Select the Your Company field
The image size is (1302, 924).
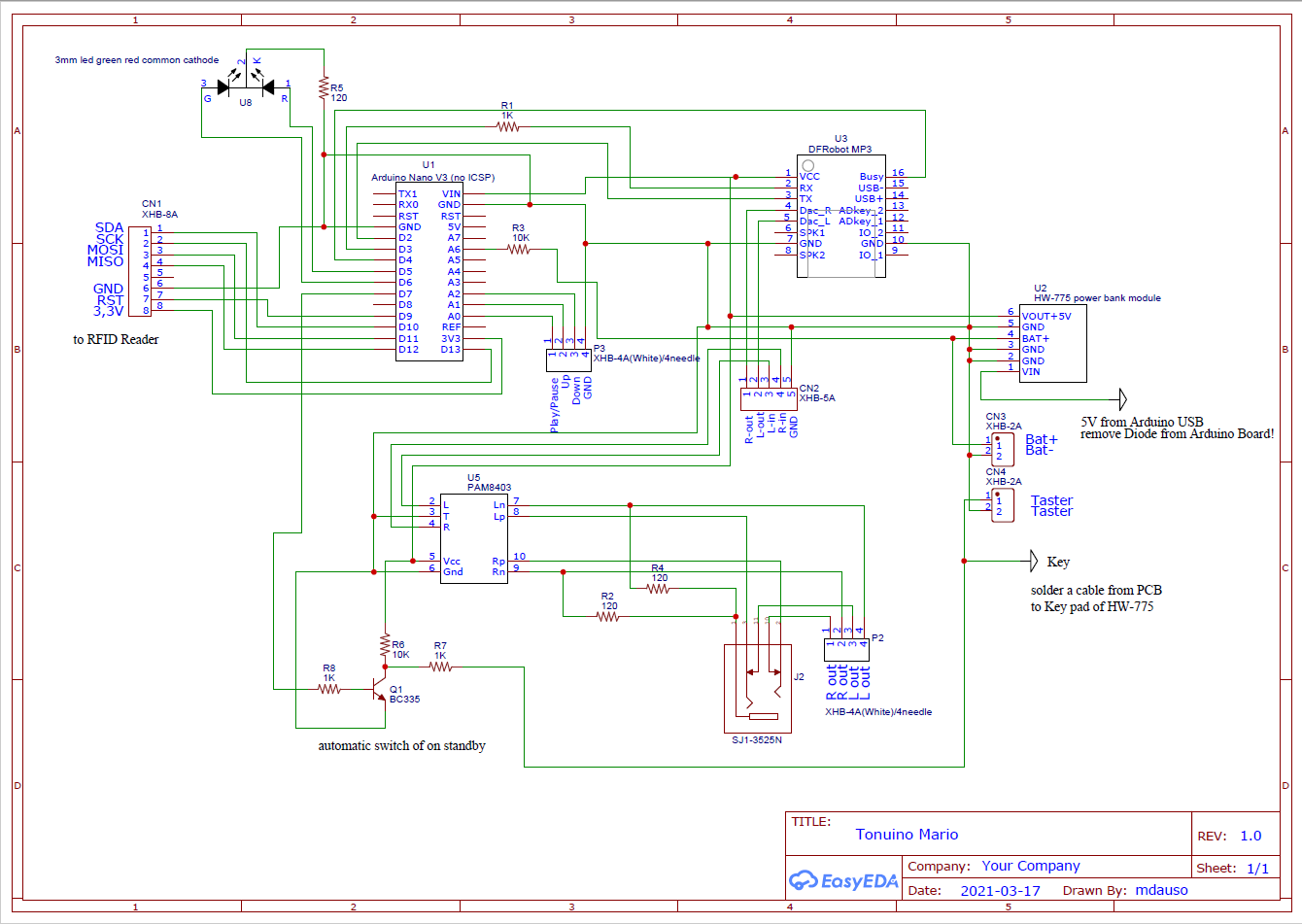point(1030,866)
